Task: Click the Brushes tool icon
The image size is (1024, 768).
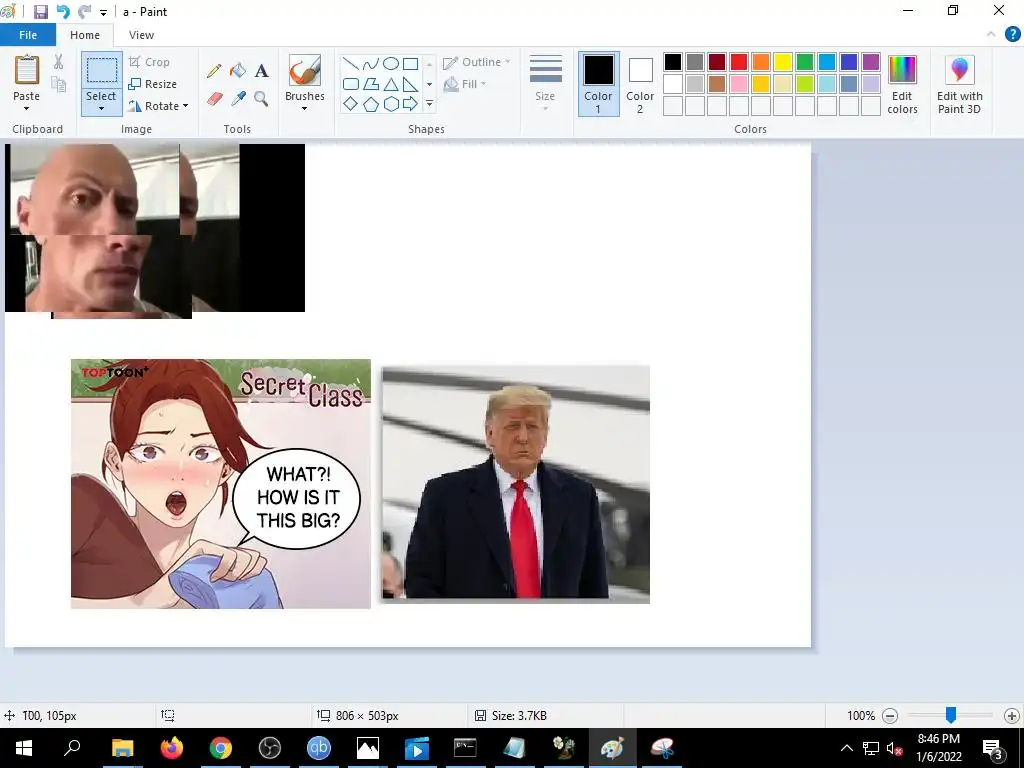Action: point(304,70)
